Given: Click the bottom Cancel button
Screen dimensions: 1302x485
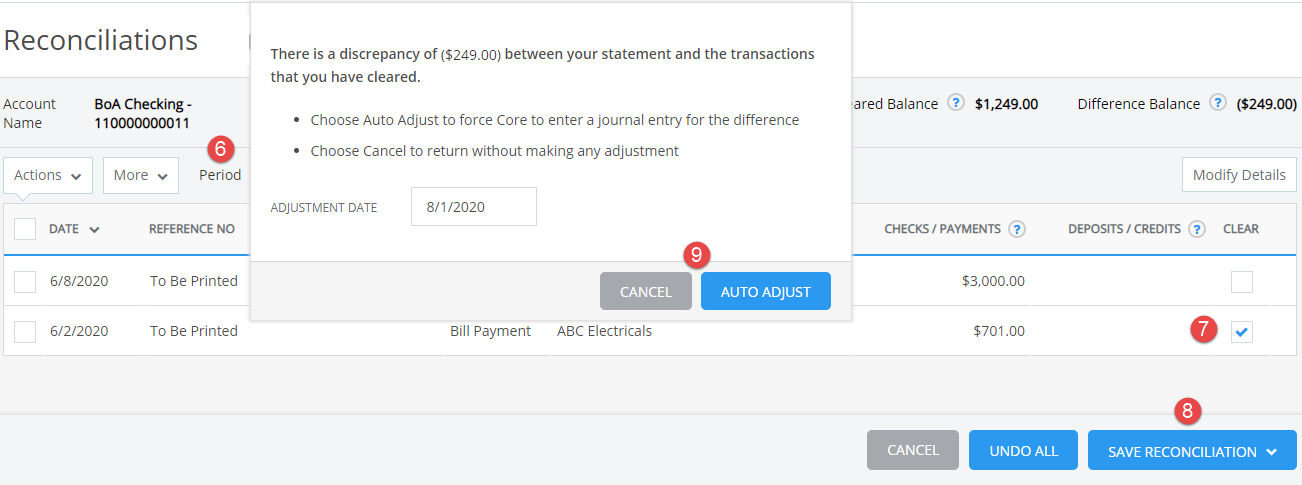Looking at the screenshot, I should click(913, 450).
